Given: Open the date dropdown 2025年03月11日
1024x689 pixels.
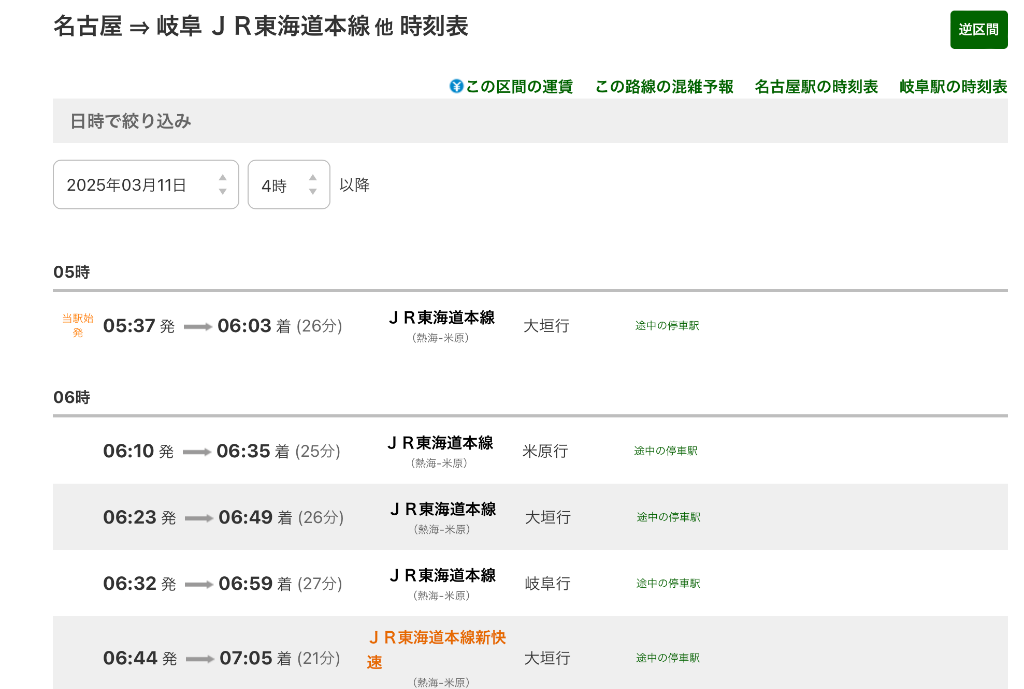Looking at the screenshot, I should pos(146,185).
